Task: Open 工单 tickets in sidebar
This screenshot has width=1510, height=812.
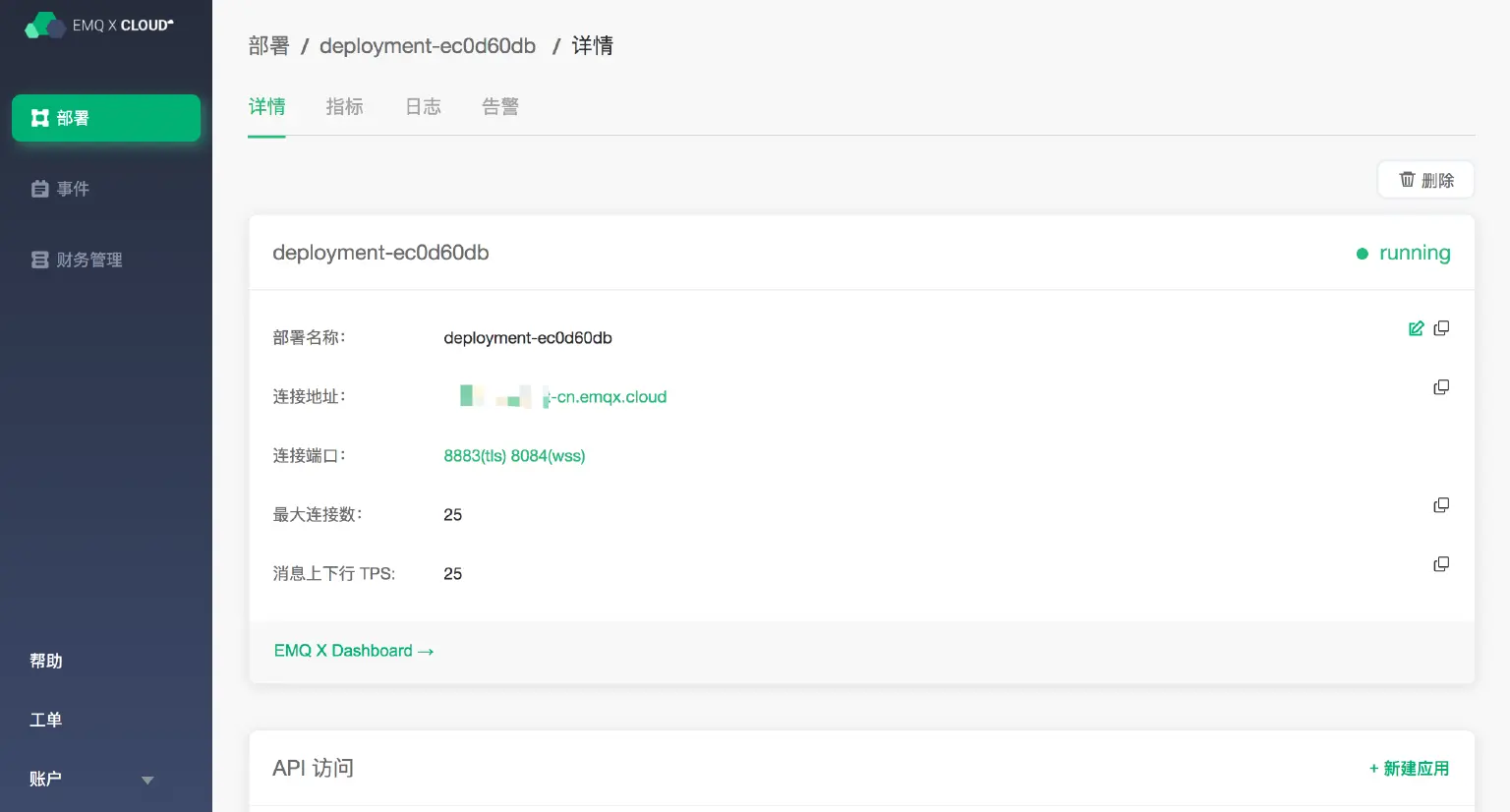Action: pos(46,720)
